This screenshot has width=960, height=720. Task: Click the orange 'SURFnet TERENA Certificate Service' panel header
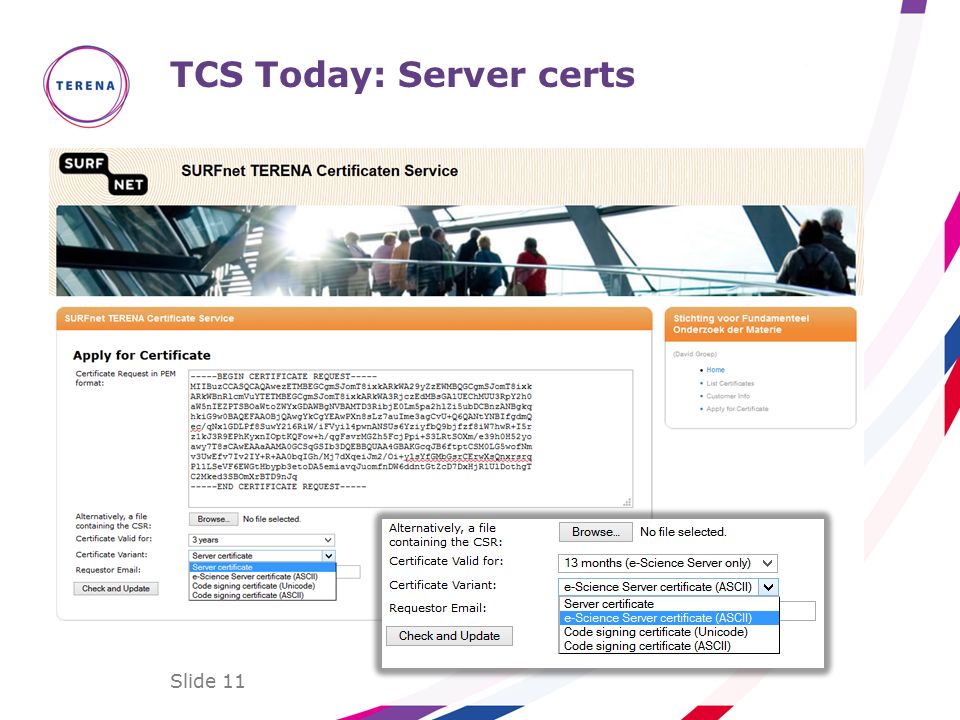354,318
